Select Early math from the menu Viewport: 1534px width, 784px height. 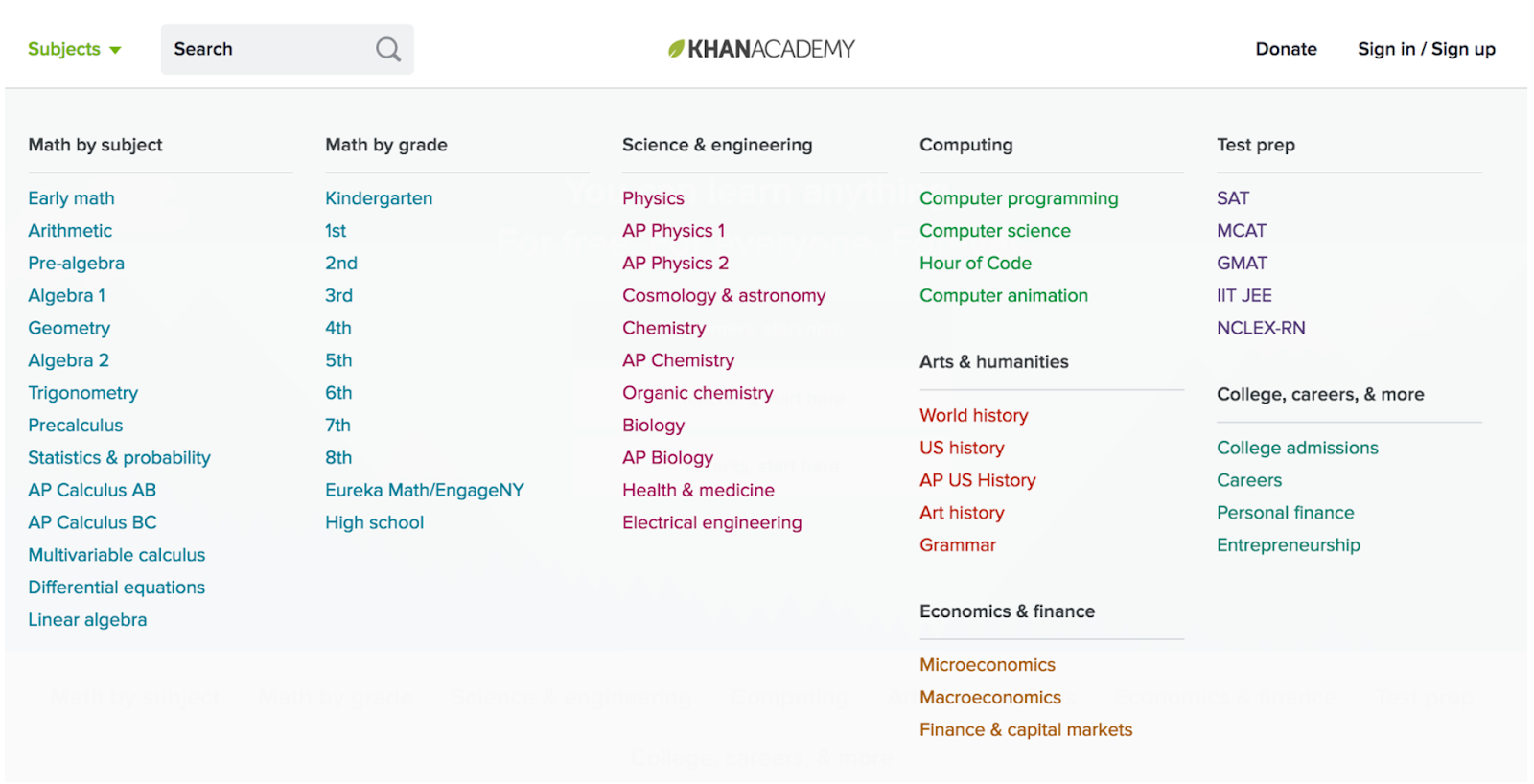[x=71, y=198]
